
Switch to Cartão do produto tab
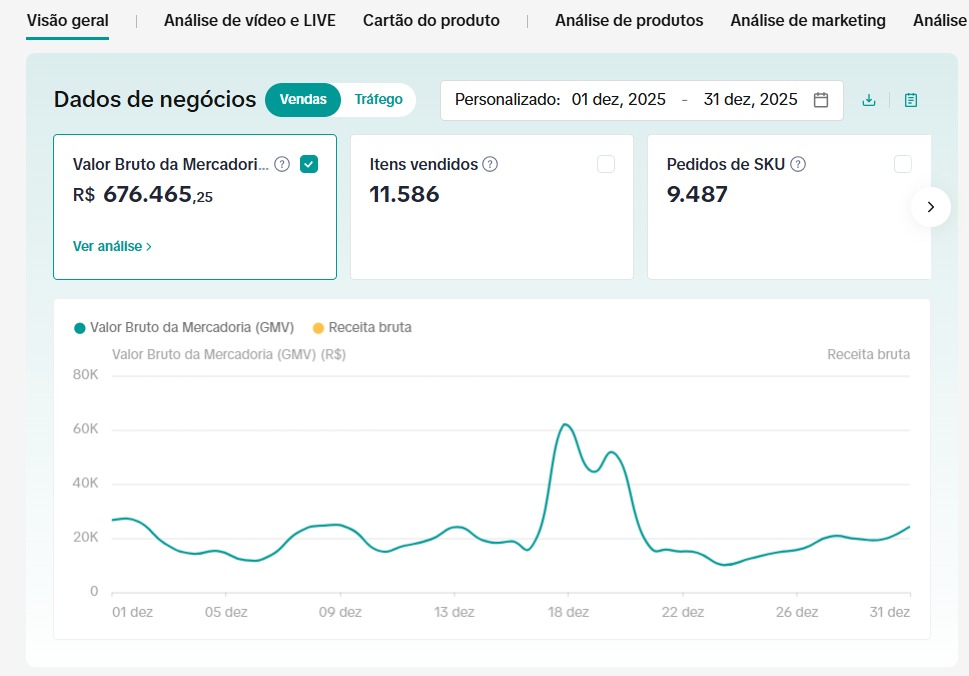click(x=431, y=20)
